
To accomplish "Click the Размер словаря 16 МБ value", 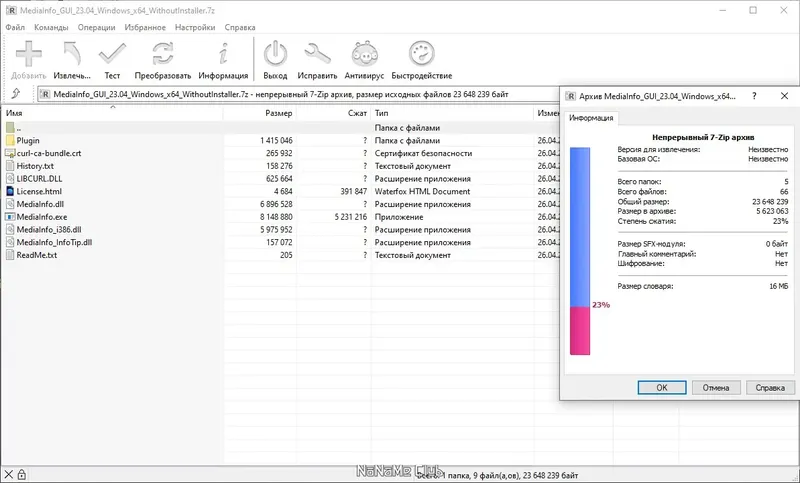I will [779, 286].
